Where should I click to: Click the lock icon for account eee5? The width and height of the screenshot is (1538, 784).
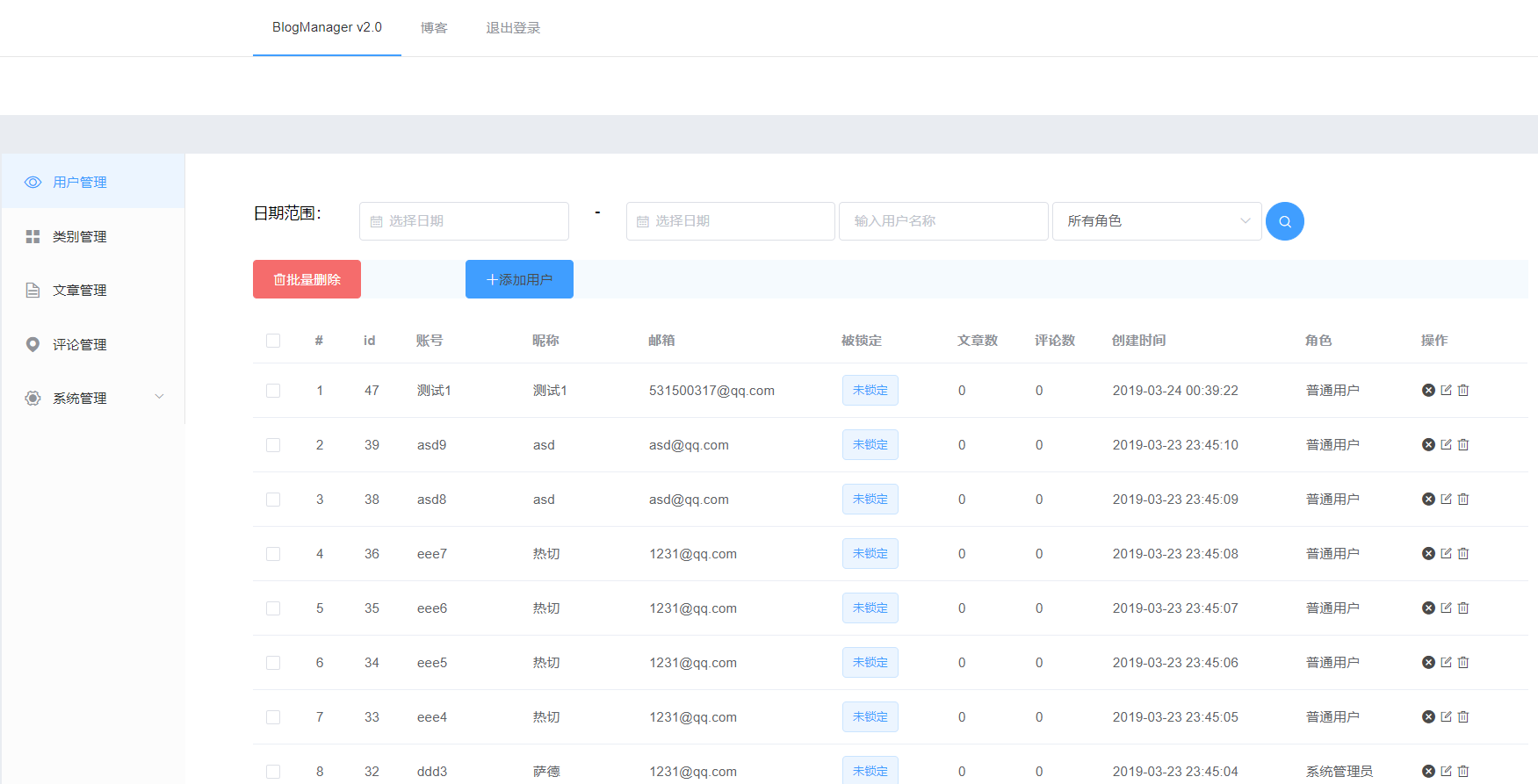(x=1428, y=662)
